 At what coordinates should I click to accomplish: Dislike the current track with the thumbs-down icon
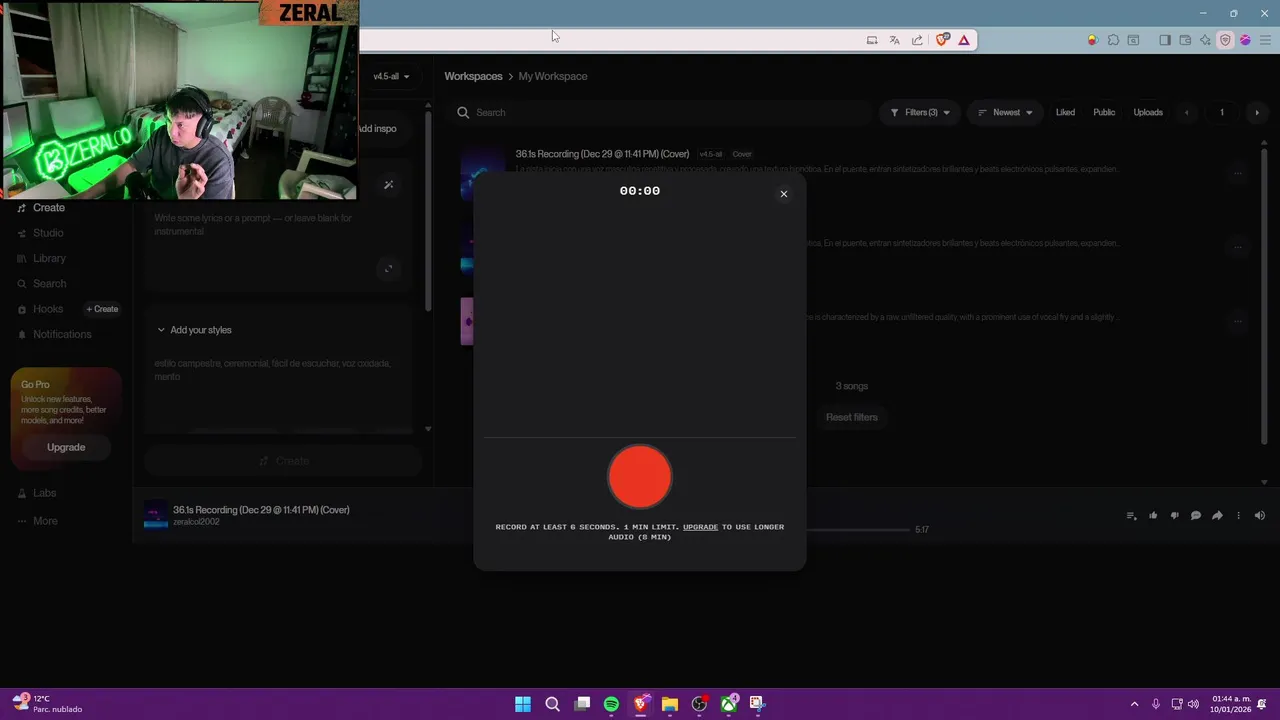[x=1174, y=516]
